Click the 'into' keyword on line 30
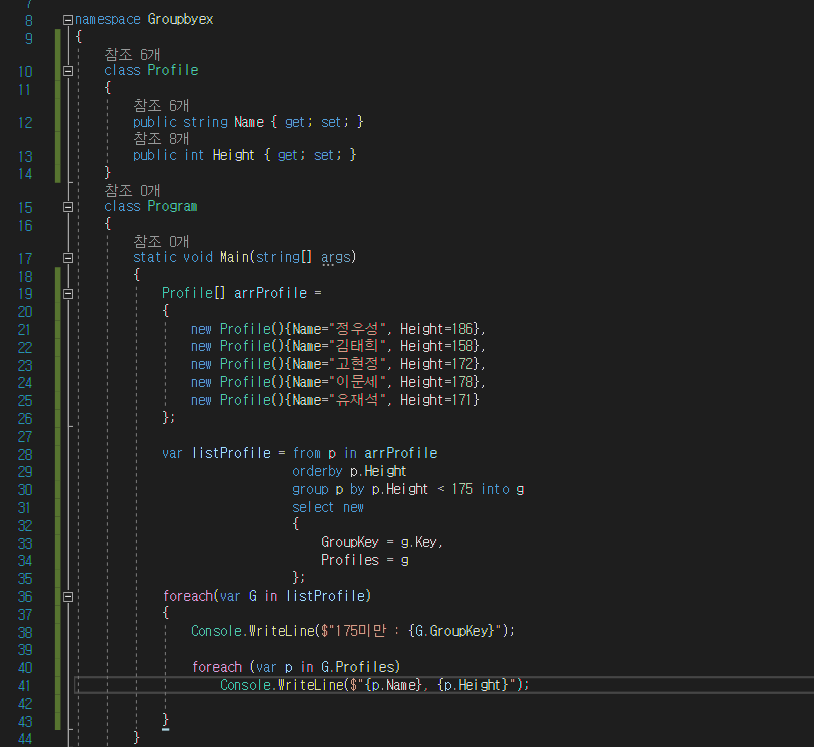 tap(495, 489)
